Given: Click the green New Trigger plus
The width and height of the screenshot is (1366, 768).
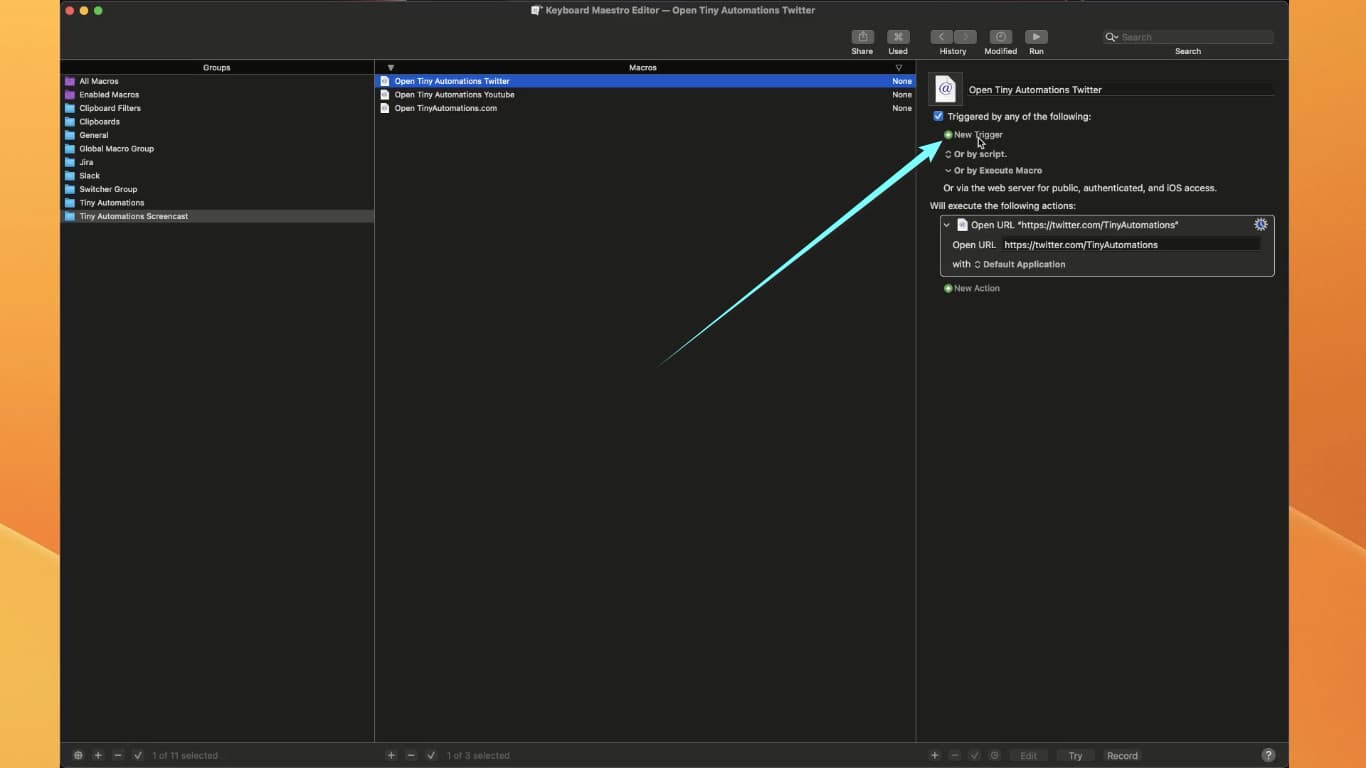Looking at the screenshot, I should point(948,134).
